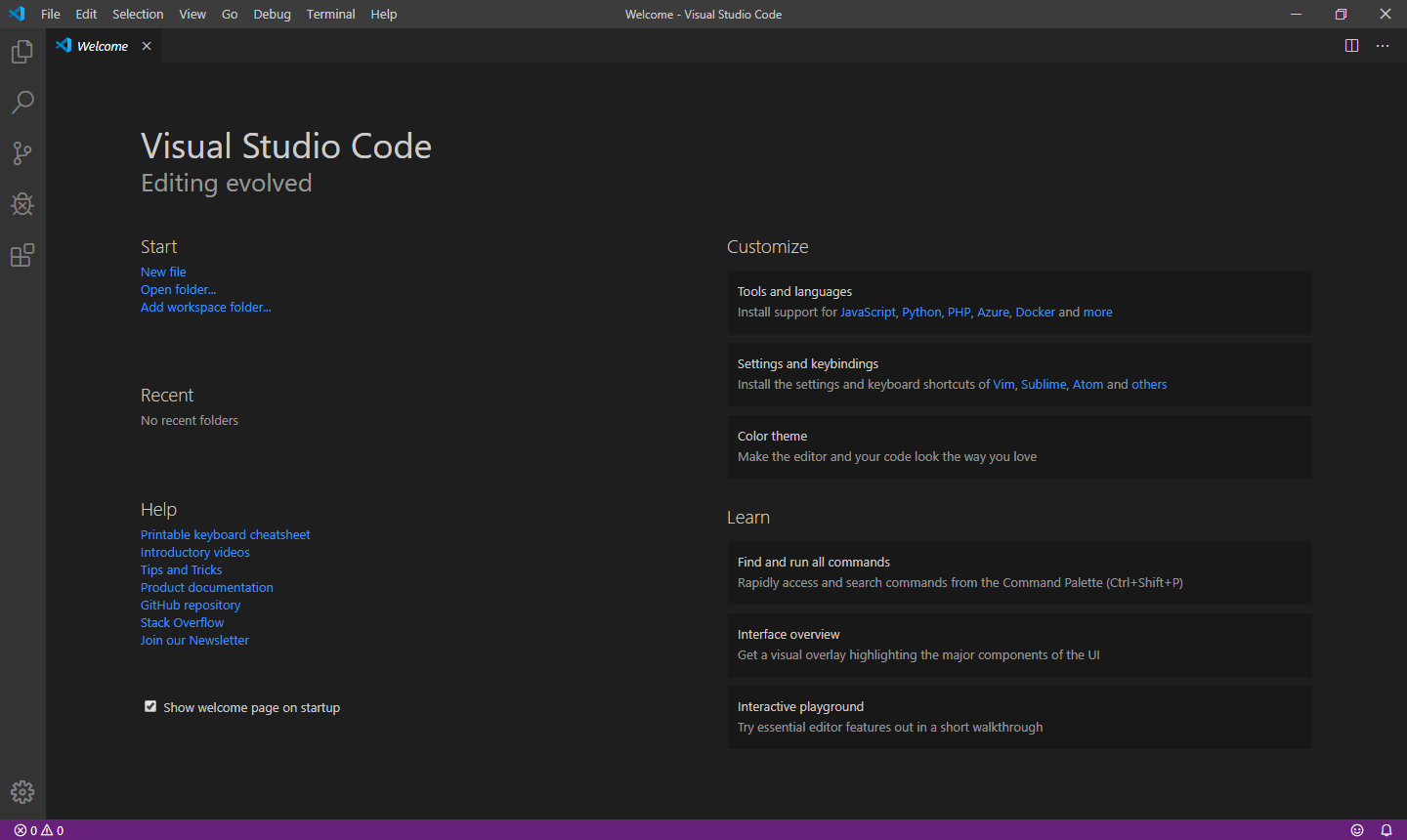This screenshot has width=1407, height=840.
Task: Open the Debug view bug icon
Action: 22,204
